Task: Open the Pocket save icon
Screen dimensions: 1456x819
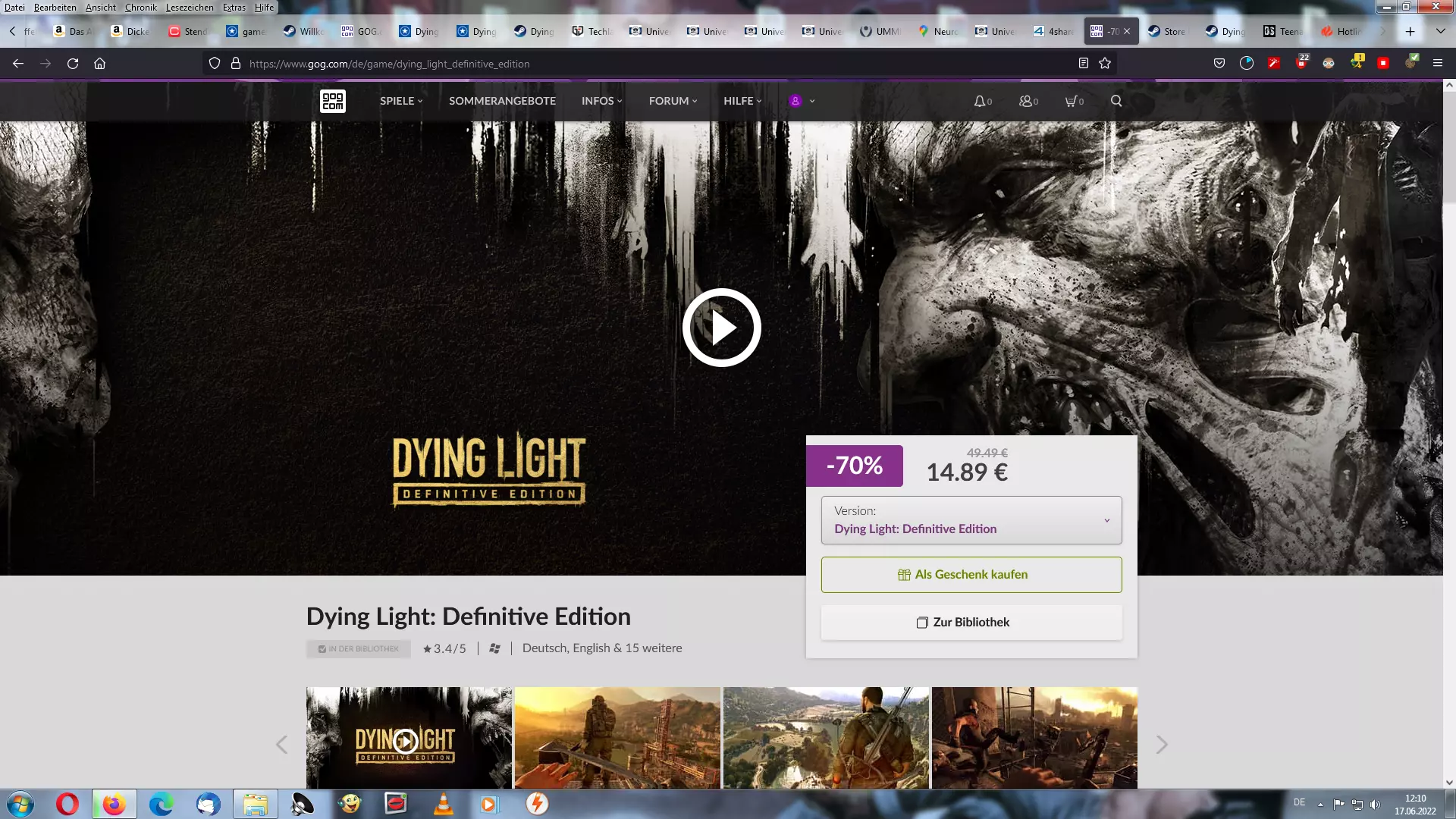Action: pyautogui.click(x=1219, y=64)
